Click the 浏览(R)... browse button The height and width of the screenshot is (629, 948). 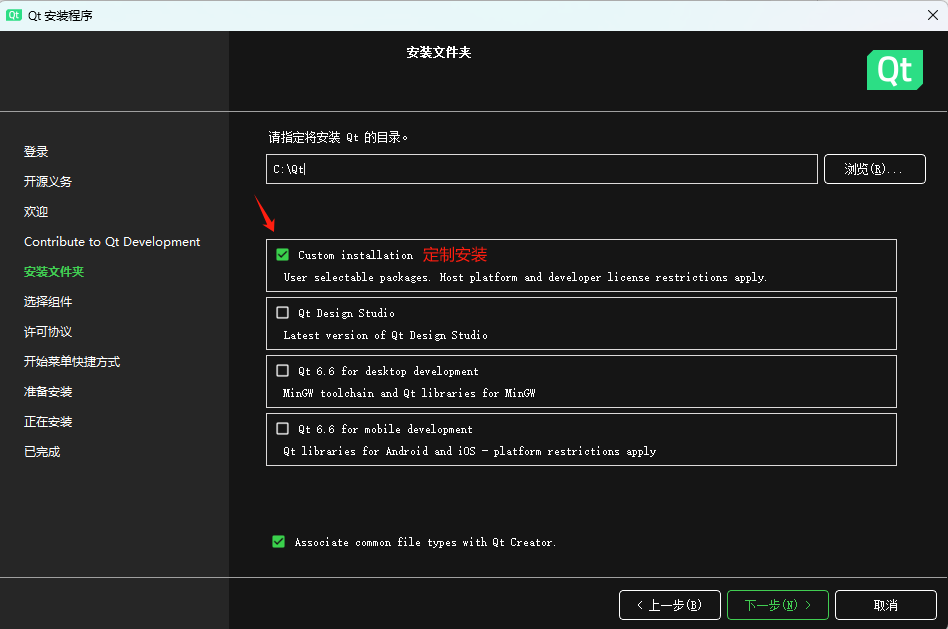[x=874, y=169]
